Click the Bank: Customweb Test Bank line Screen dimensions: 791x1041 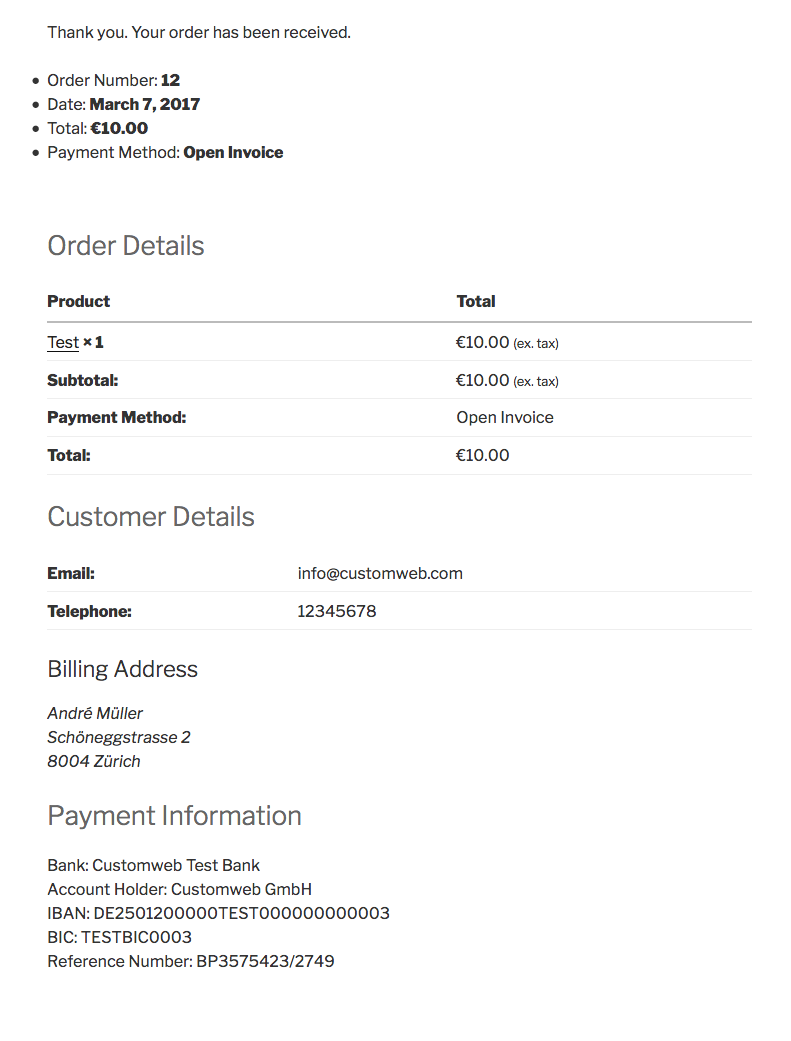tap(153, 865)
